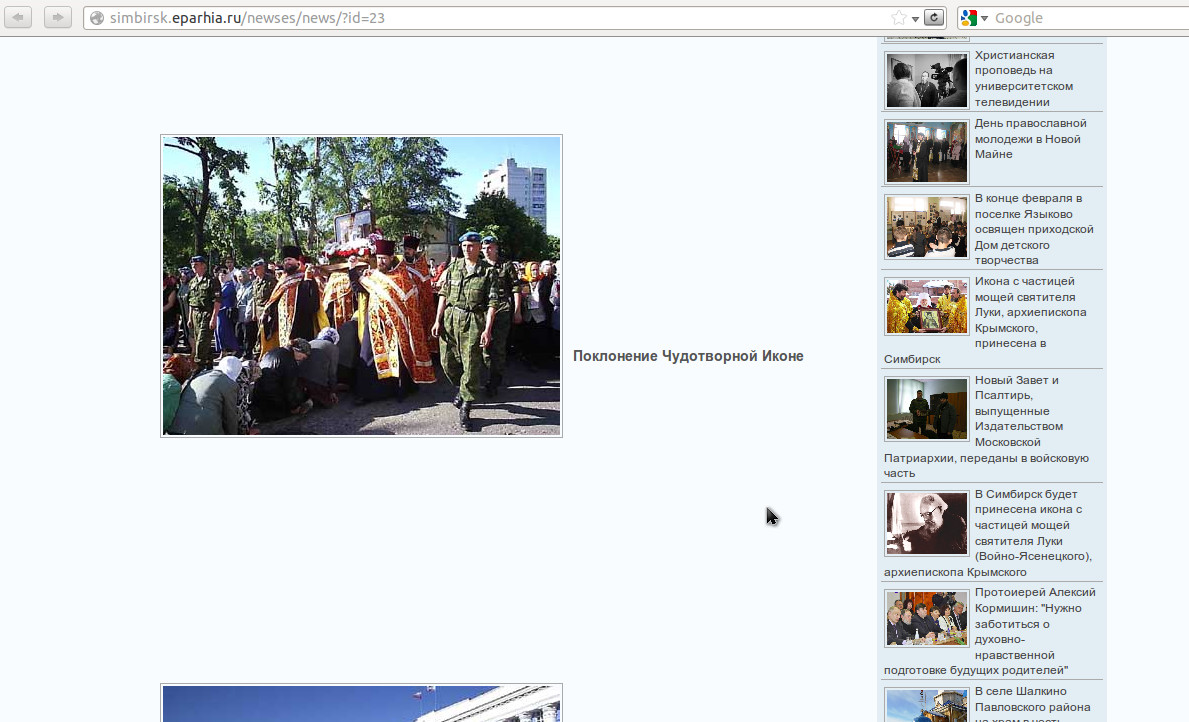Screen dimensions: 1189x722
Task: Open the large icon procession photo
Action: pyautogui.click(x=361, y=286)
